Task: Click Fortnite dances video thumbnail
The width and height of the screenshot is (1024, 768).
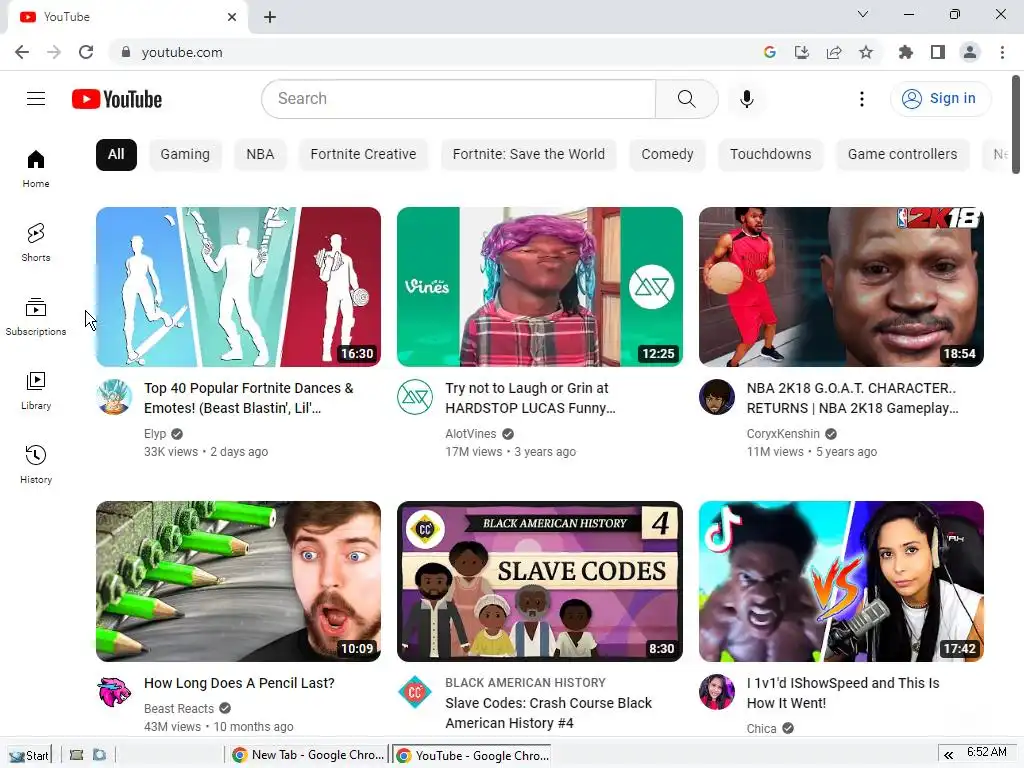Action: [x=238, y=287]
